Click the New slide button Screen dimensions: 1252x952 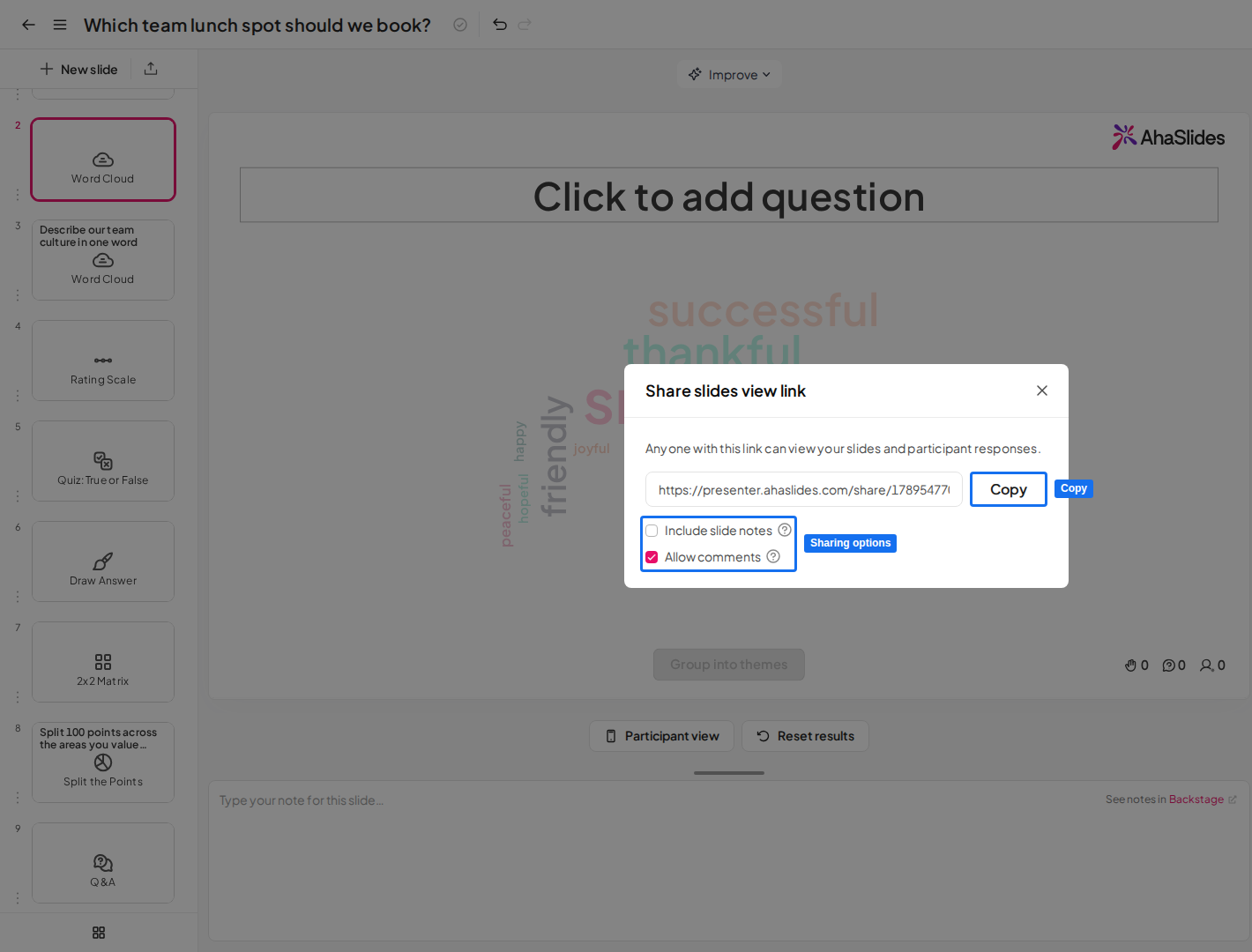[x=78, y=69]
